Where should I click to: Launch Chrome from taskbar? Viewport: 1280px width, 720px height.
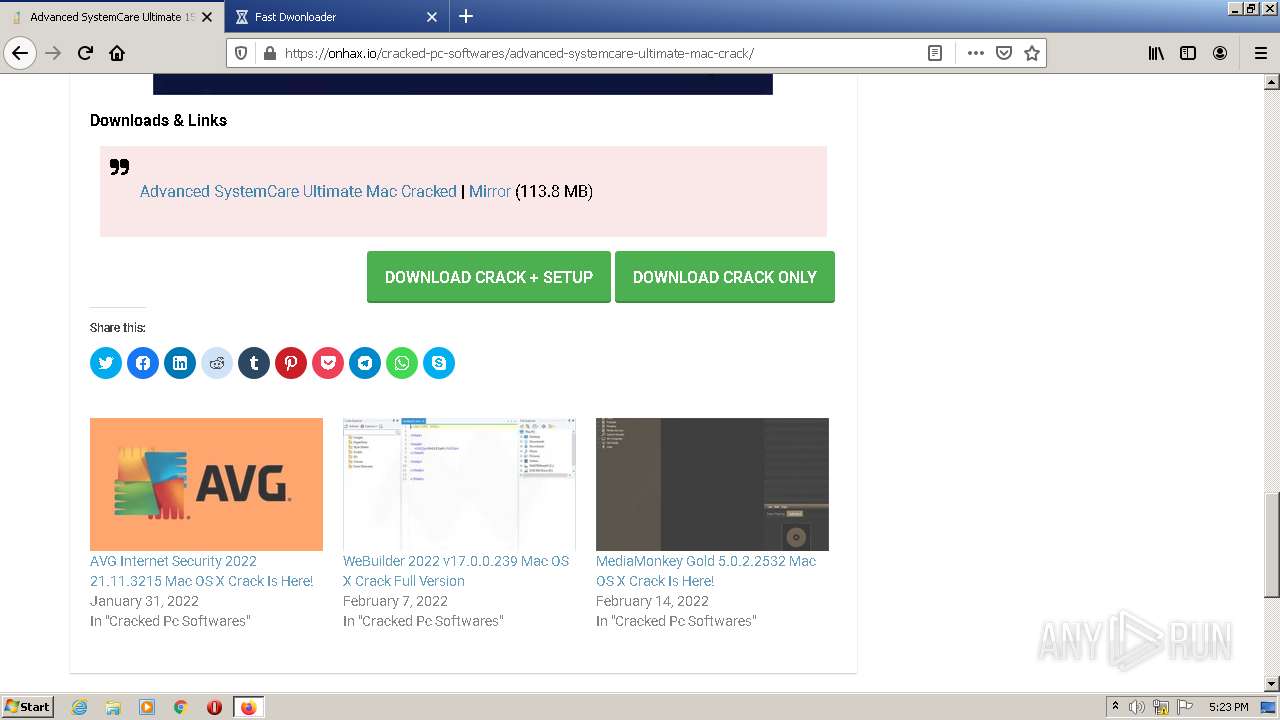tap(180, 707)
